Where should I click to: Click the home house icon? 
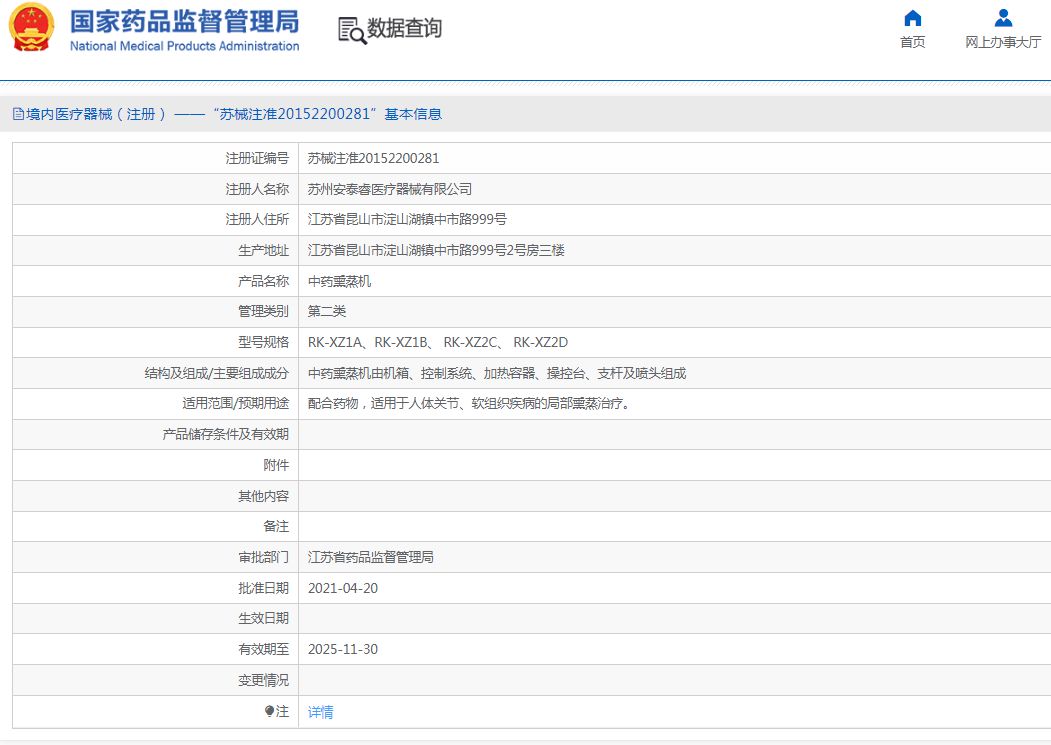pos(912,18)
